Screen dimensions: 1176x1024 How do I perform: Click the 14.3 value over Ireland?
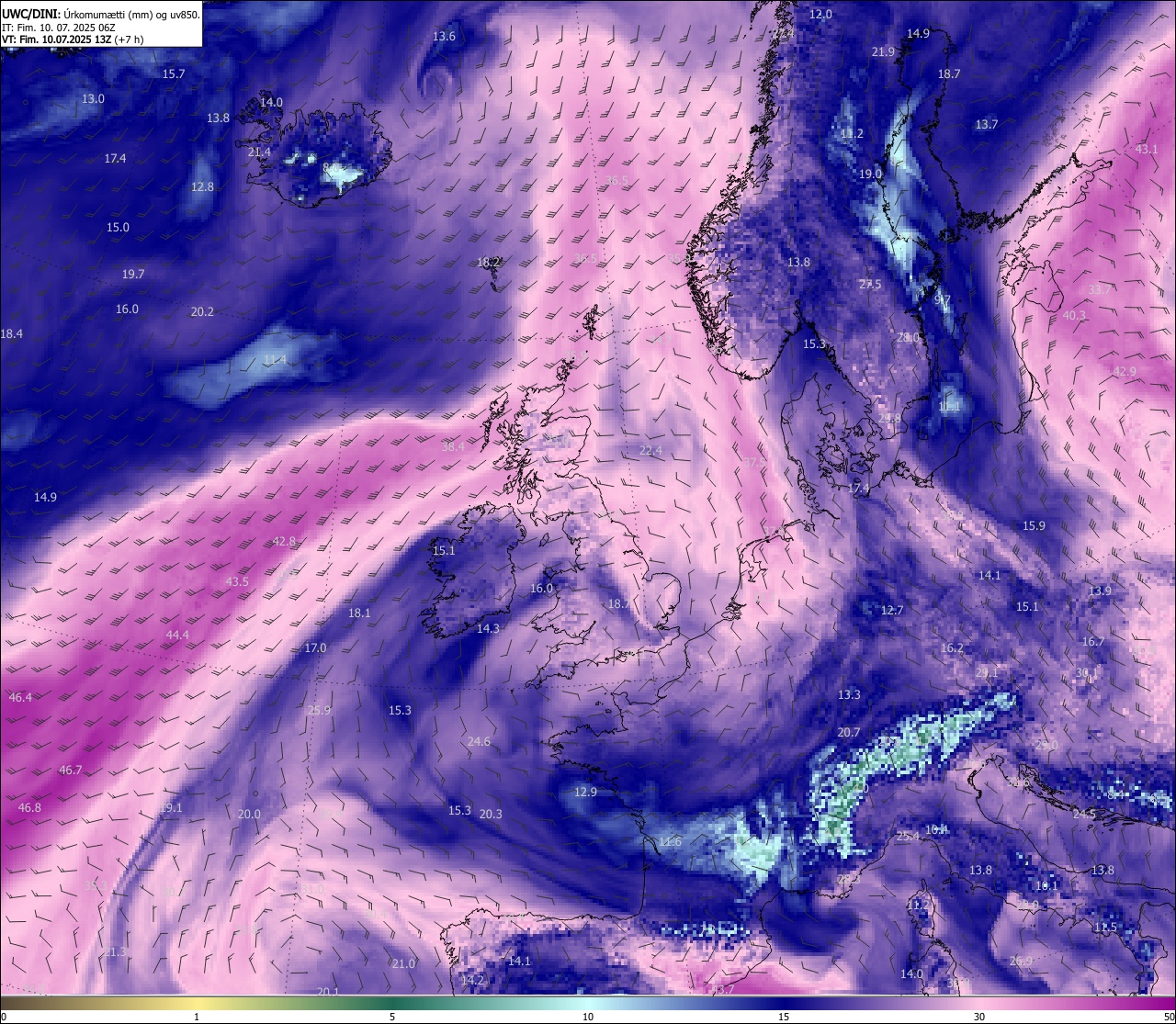pos(488,628)
